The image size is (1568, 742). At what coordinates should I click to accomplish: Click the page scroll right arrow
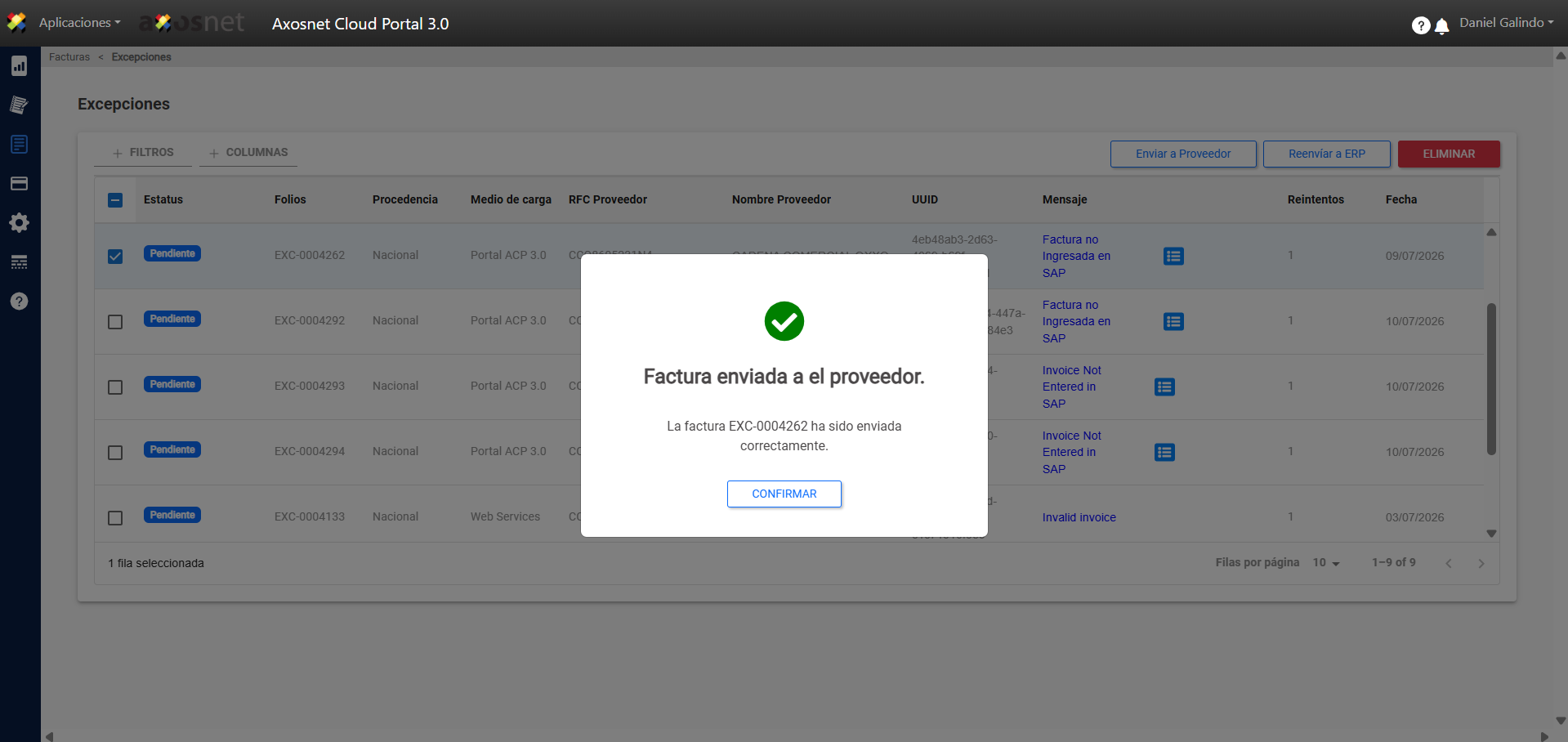click(x=1544, y=736)
